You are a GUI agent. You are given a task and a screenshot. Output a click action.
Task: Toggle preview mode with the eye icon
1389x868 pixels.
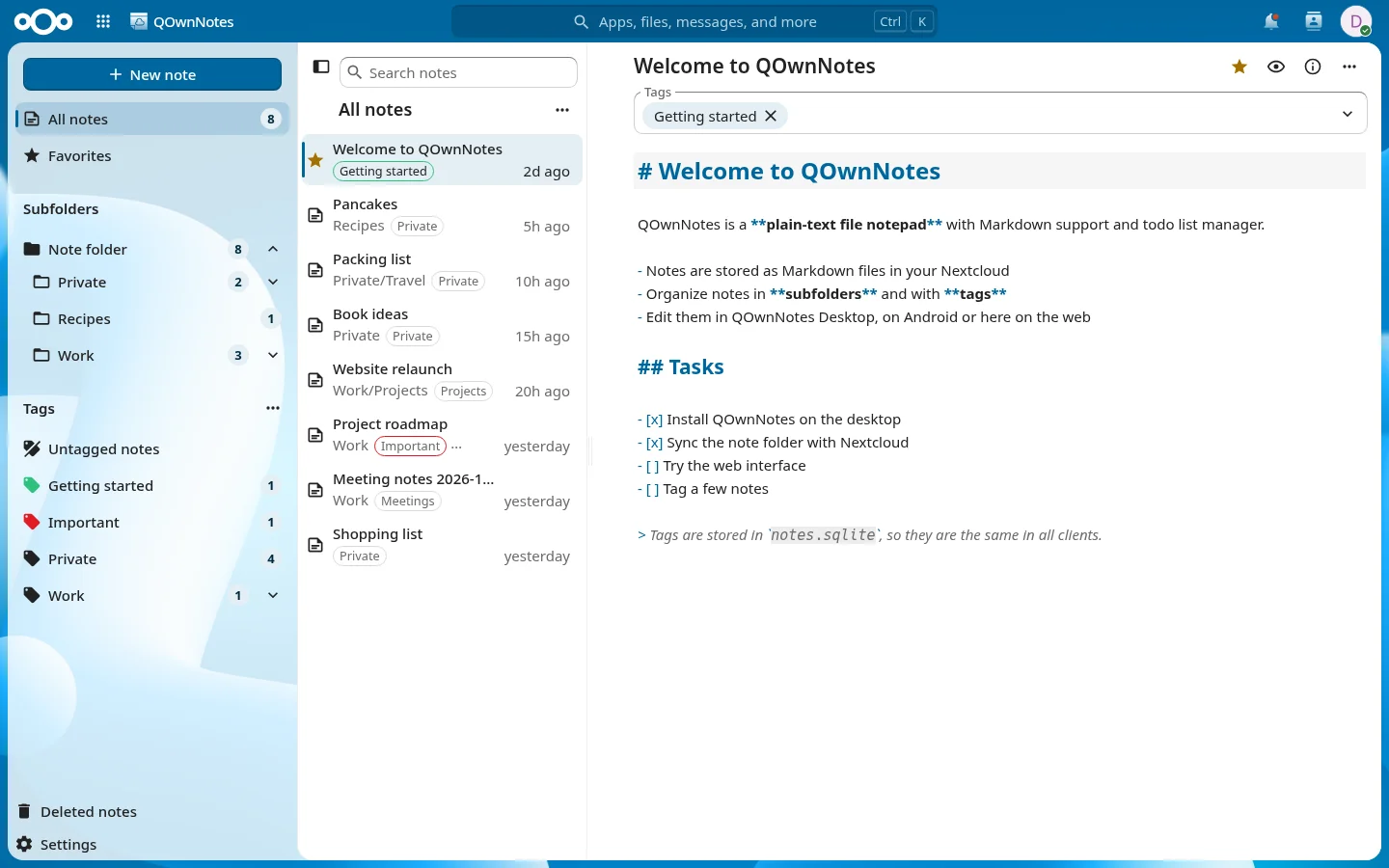(1276, 67)
